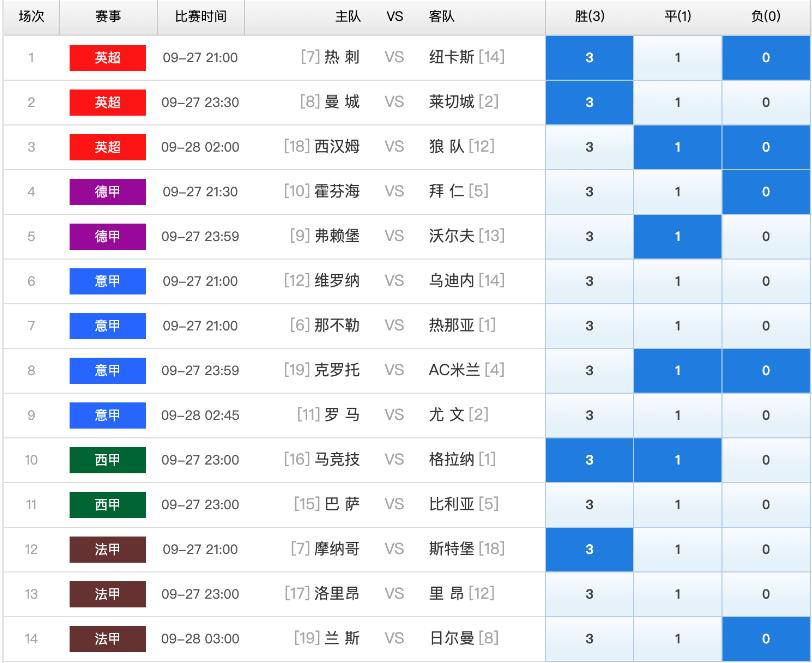Choose win (3) for 霍芬海 vs 拜仁

point(589,192)
